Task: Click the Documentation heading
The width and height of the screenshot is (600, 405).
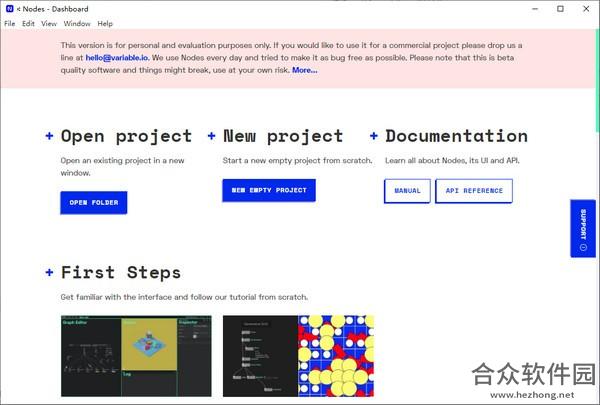Action: (457, 136)
